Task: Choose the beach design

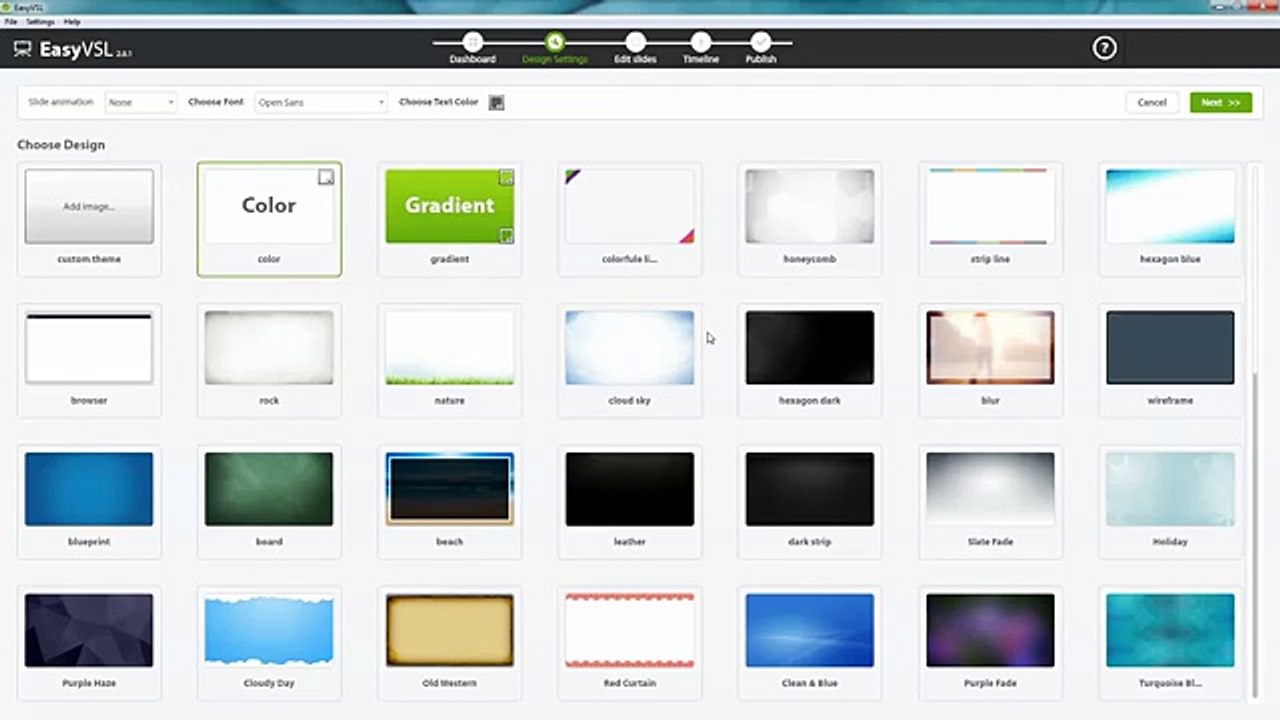Action: point(450,502)
